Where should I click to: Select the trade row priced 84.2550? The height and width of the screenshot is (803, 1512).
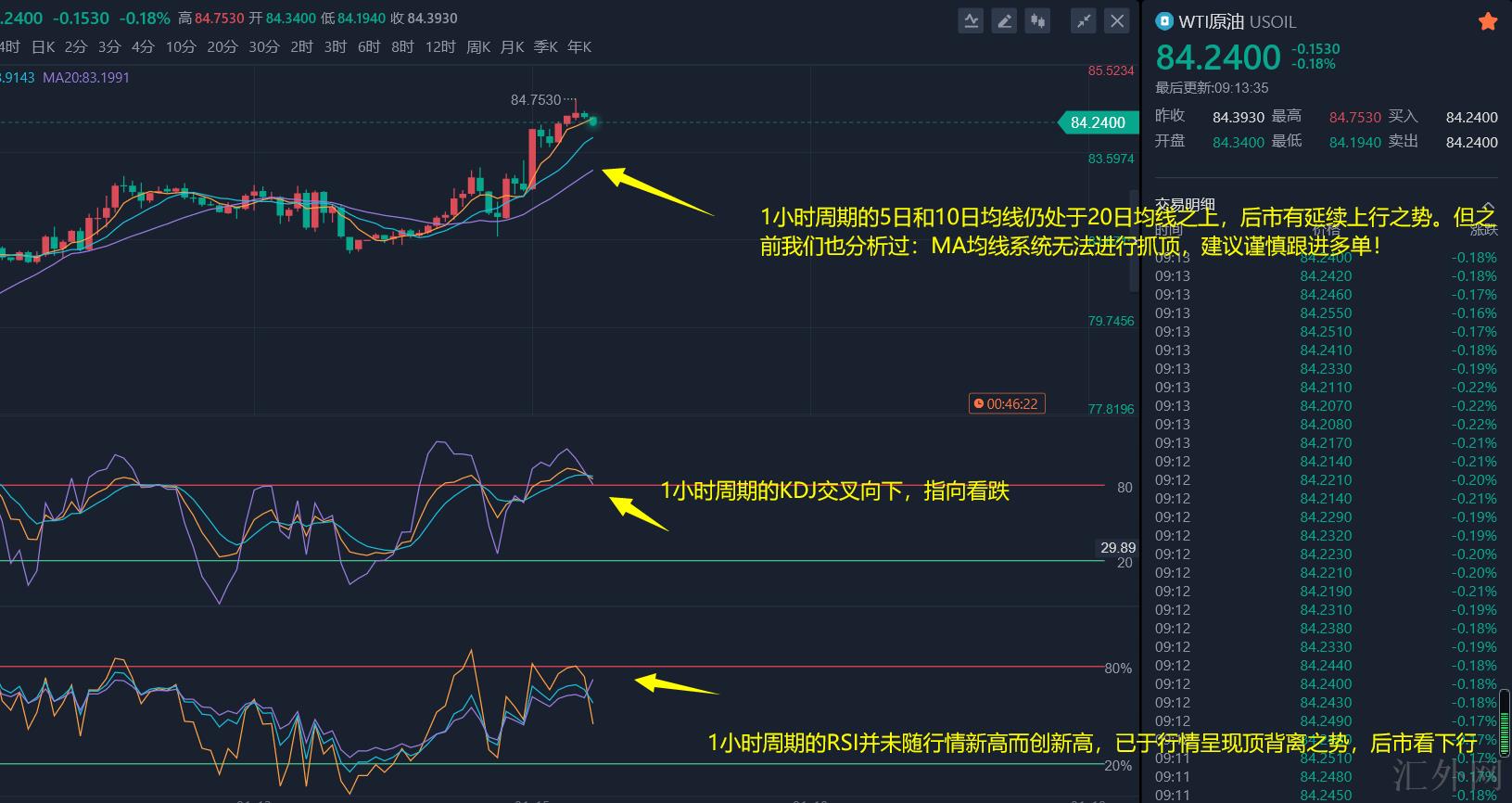coord(1326,313)
